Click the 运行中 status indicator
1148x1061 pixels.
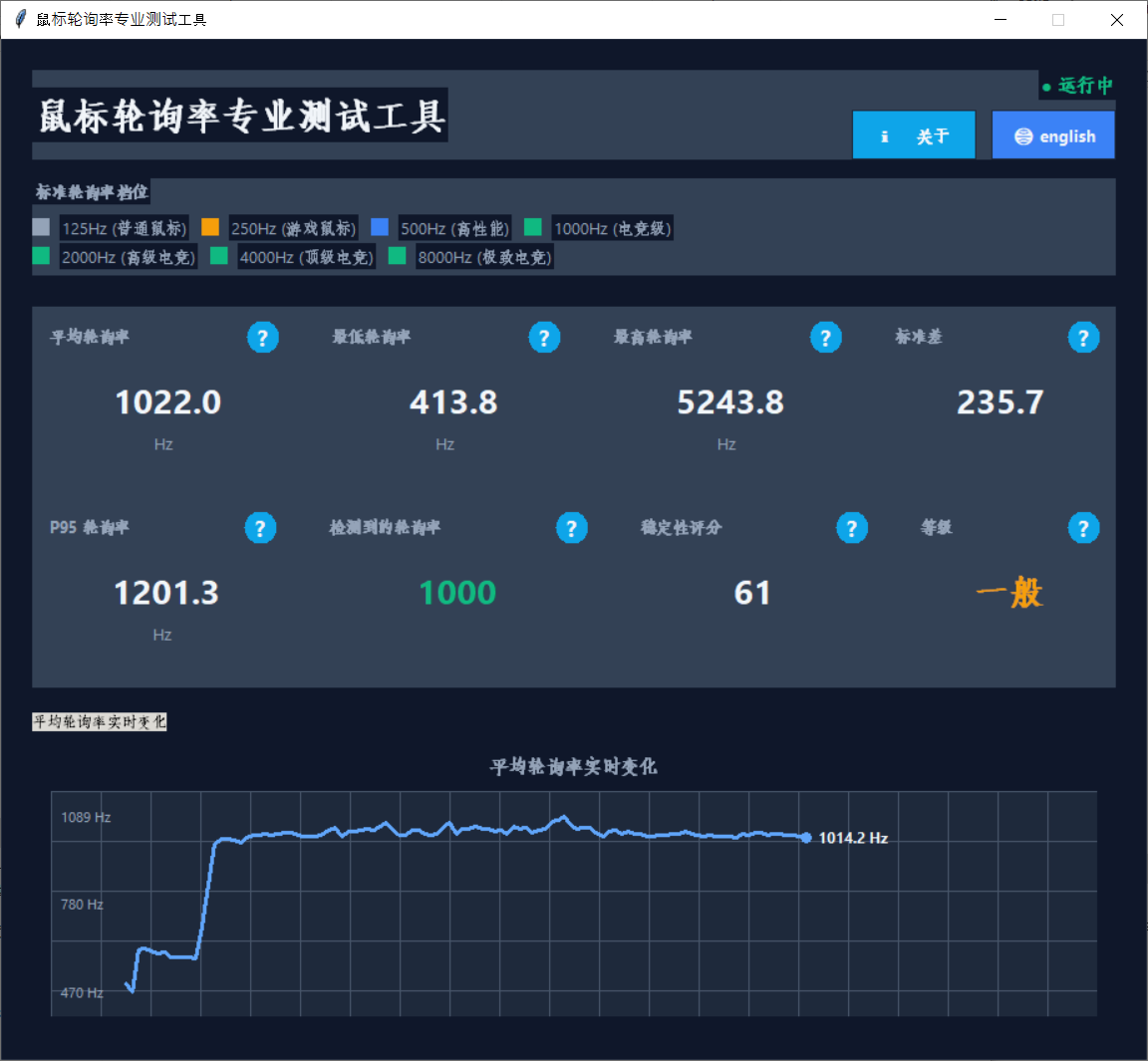(1078, 86)
